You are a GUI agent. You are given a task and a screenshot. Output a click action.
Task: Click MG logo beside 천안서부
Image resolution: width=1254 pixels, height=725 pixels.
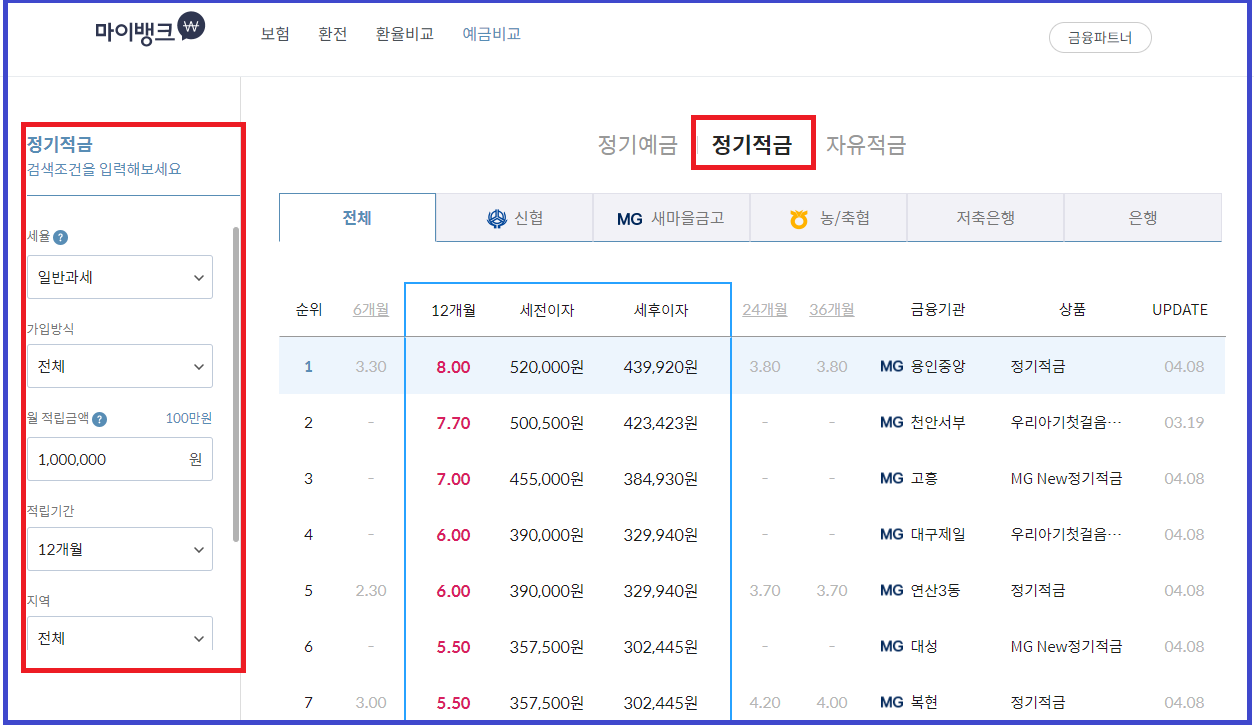(x=891, y=423)
